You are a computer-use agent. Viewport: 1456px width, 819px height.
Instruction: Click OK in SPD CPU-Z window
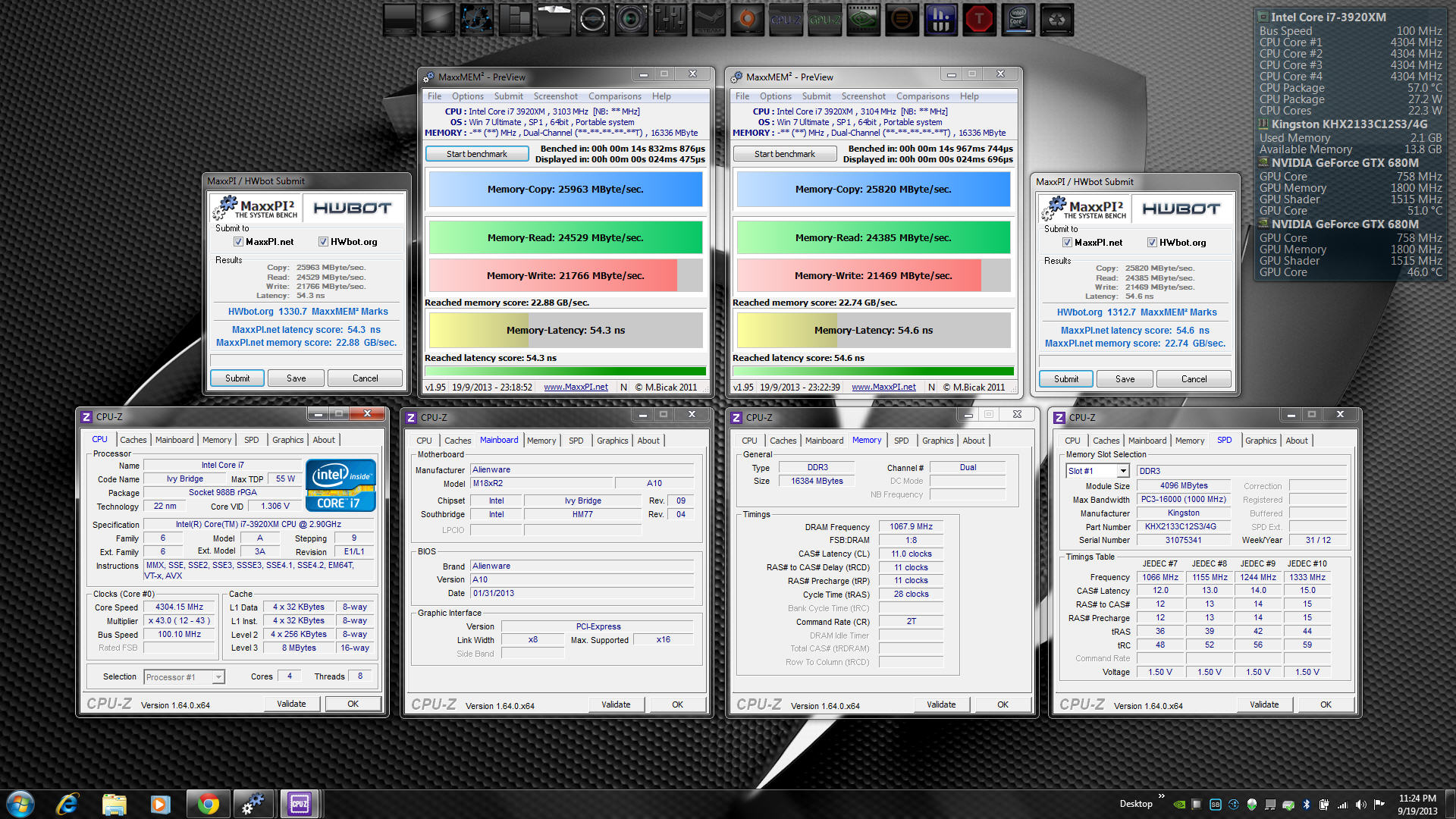point(1326,704)
